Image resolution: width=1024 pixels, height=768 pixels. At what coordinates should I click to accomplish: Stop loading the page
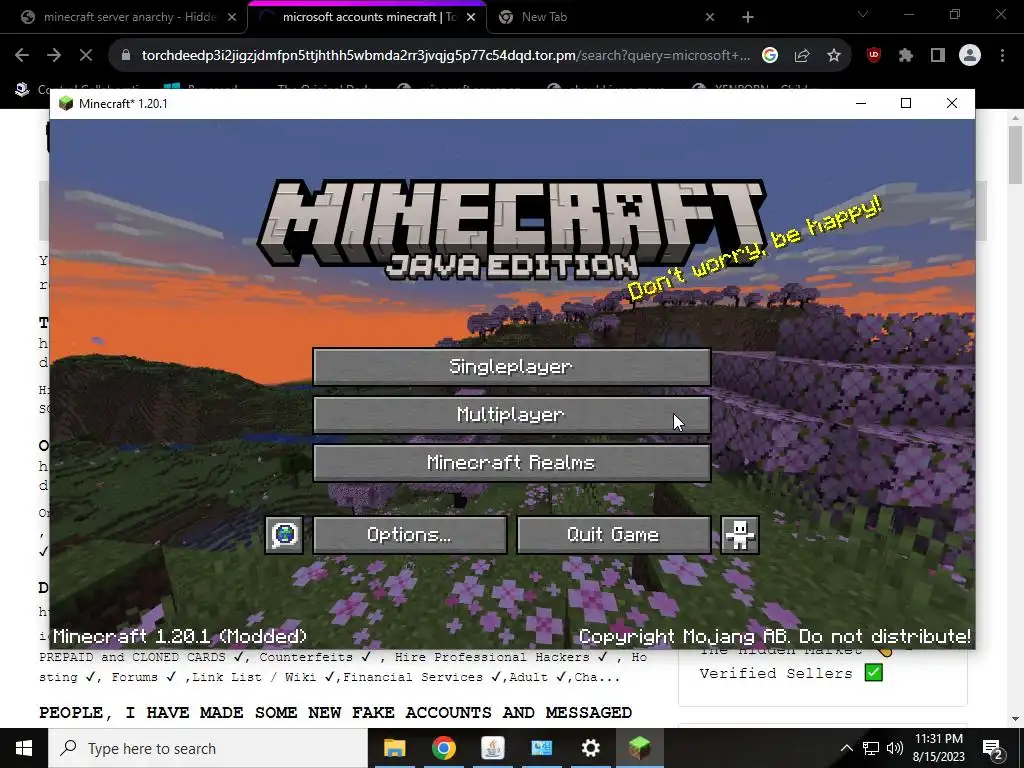tap(86, 56)
